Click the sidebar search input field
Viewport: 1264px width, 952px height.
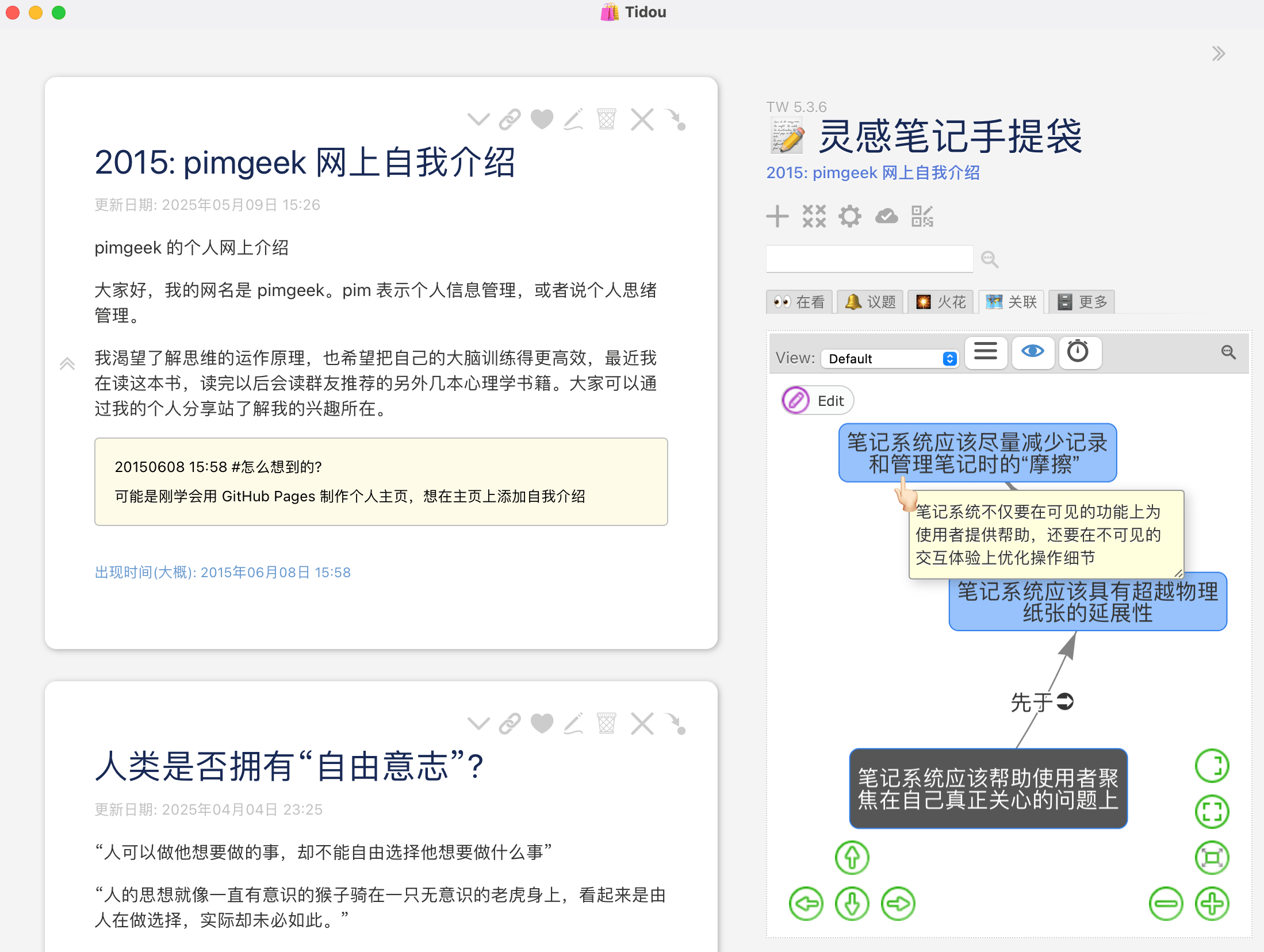[869, 259]
